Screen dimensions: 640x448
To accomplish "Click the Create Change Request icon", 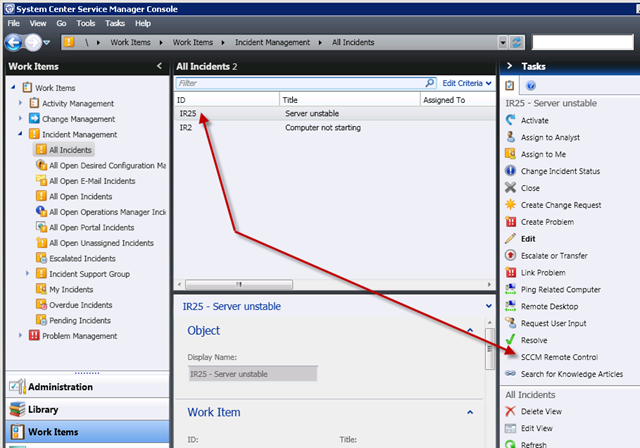I will point(510,205).
